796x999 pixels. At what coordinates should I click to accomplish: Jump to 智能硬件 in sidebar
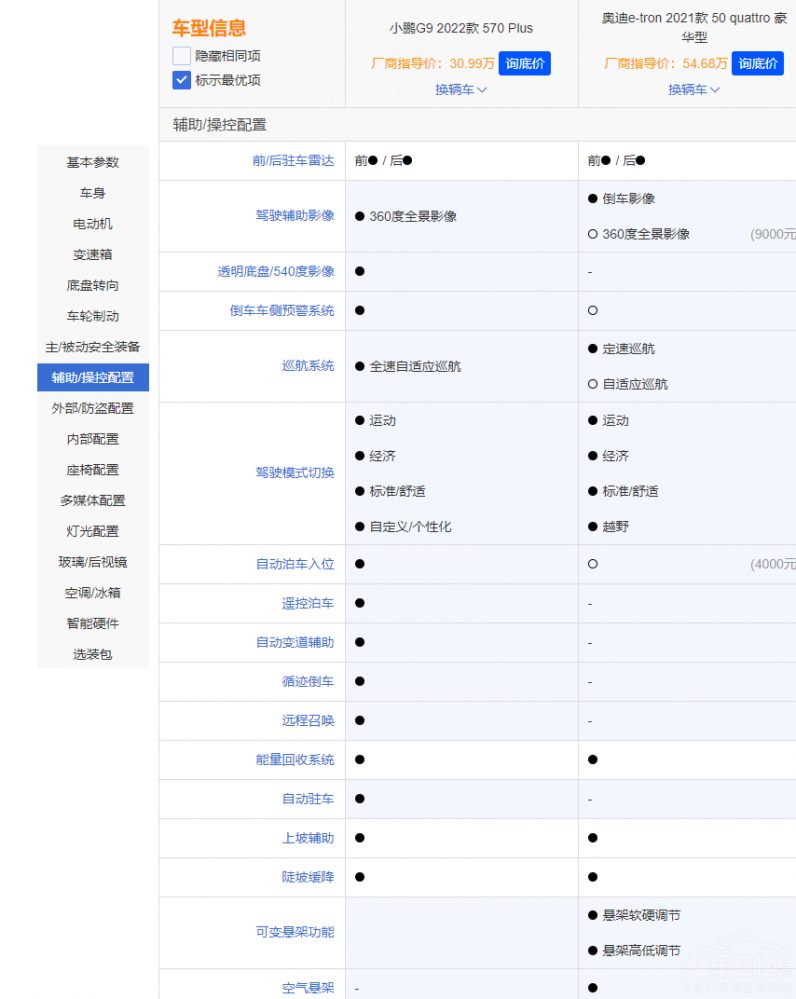(93, 623)
